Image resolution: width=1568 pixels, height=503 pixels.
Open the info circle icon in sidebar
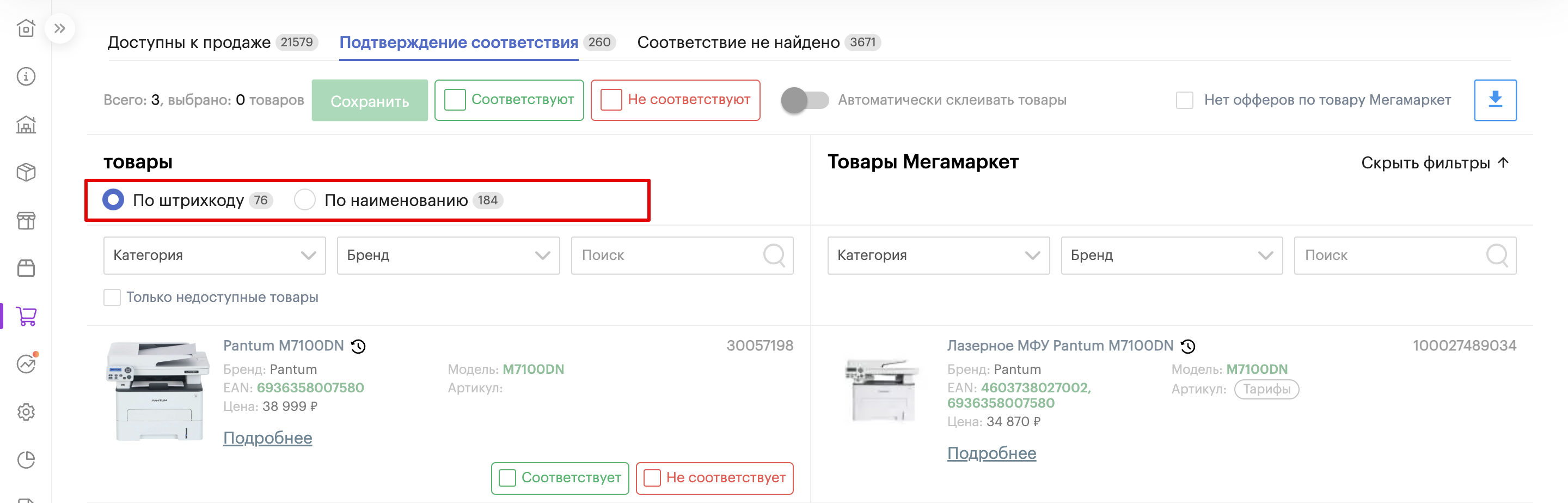pyautogui.click(x=26, y=76)
